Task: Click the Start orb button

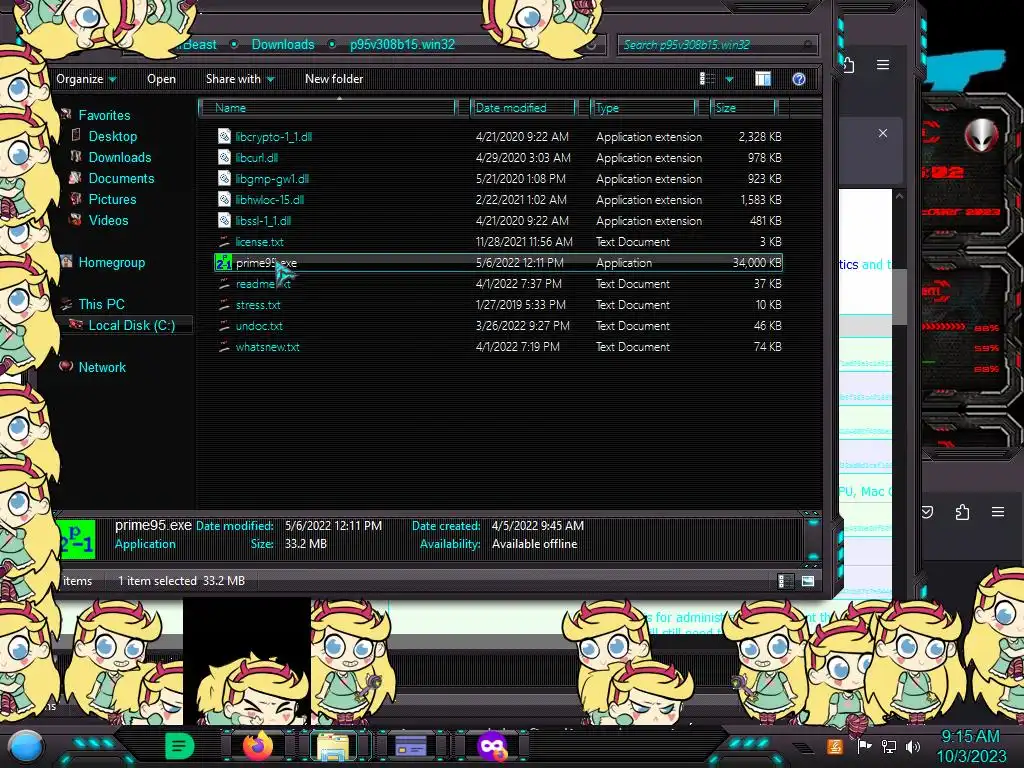Action: coord(26,747)
